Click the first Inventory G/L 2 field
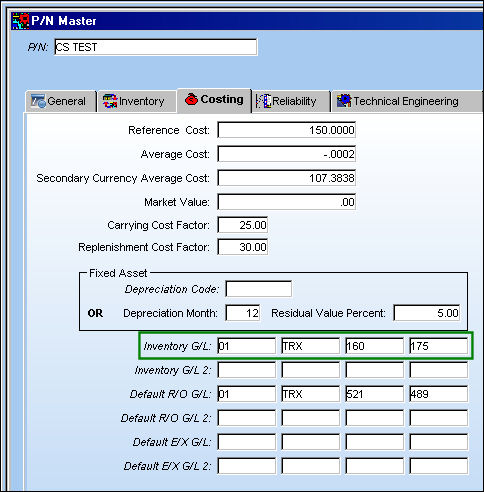484x492 pixels. pyautogui.click(x=247, y=370)
